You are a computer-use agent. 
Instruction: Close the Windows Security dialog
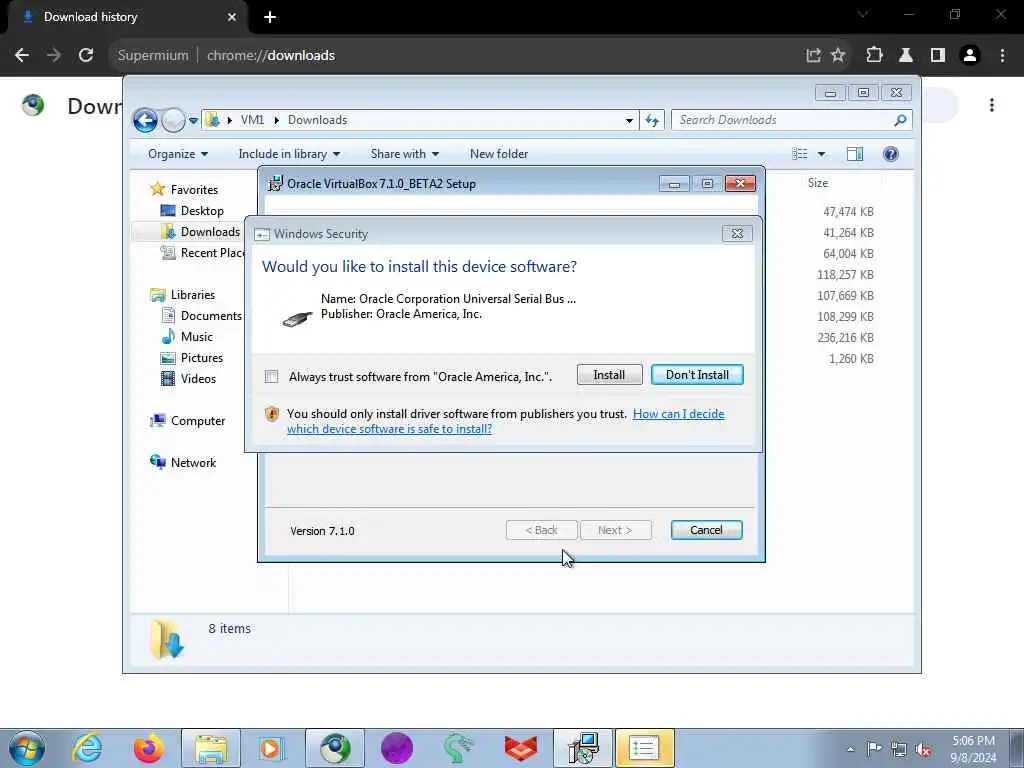pos(737,234)
